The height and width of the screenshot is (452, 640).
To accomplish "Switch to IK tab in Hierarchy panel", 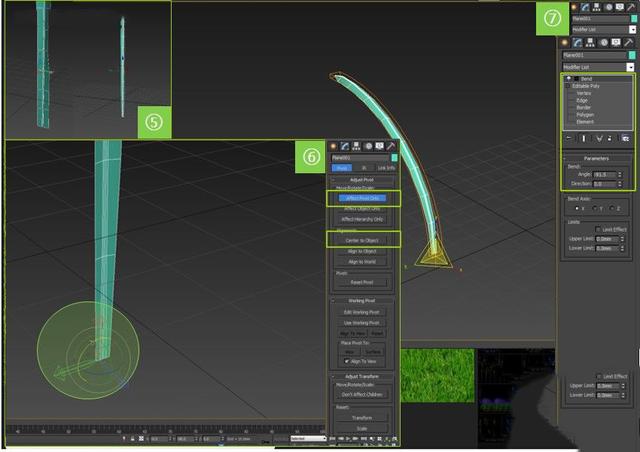I will click(364, 168).
